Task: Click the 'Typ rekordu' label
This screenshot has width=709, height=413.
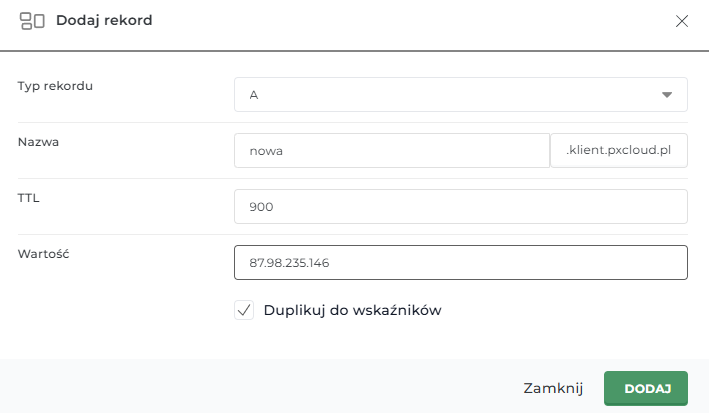Action: point(55,86)
